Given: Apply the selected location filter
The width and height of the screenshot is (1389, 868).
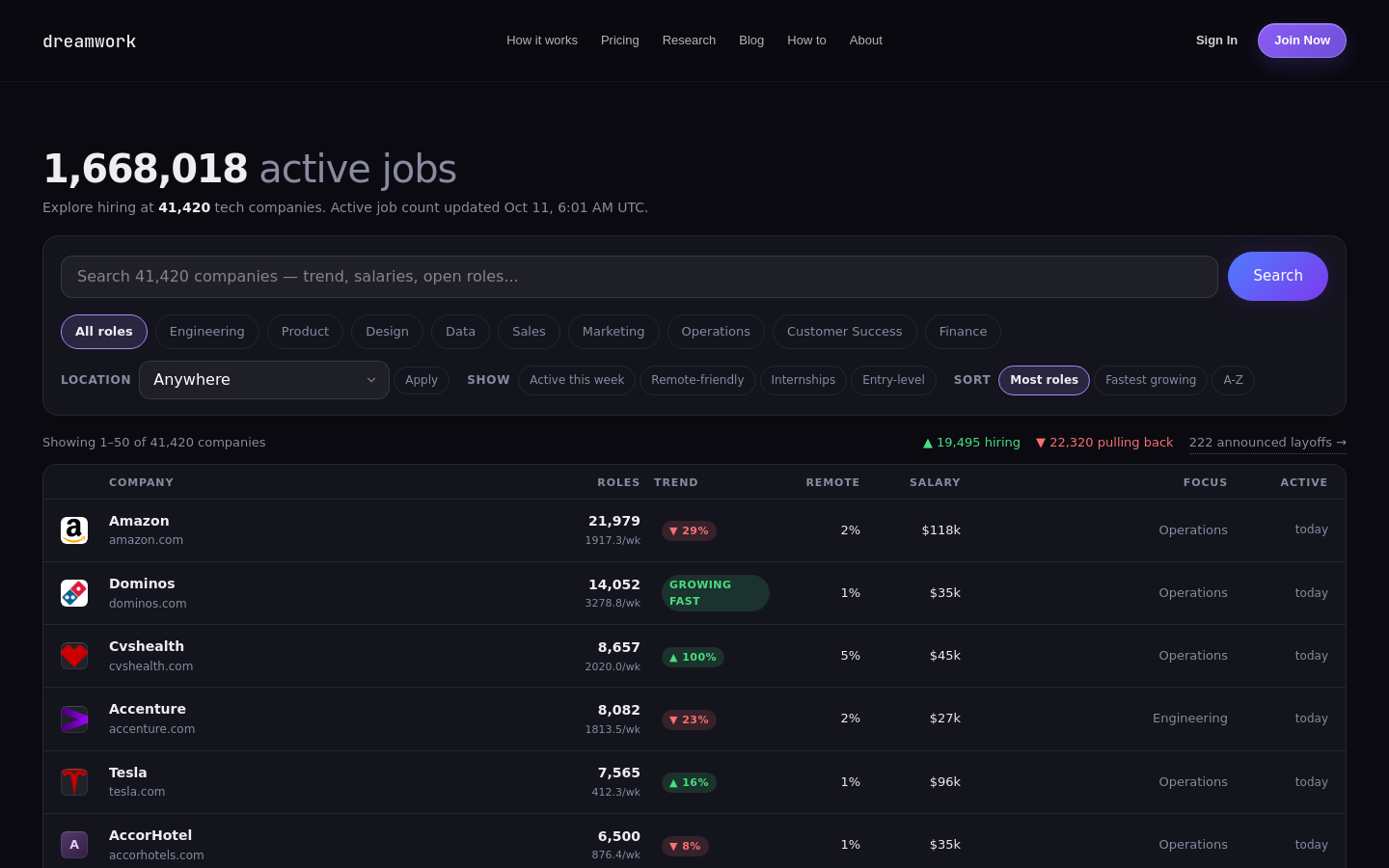Looking at the screenshot, I should [x=422, y=380].
